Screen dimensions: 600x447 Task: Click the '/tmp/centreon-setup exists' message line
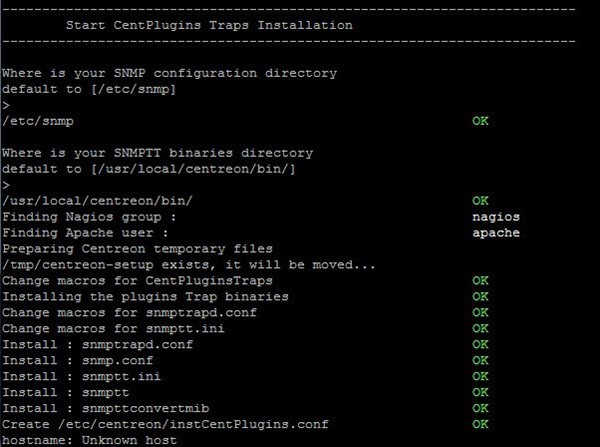pyautogui.click(x=189, y=265)
